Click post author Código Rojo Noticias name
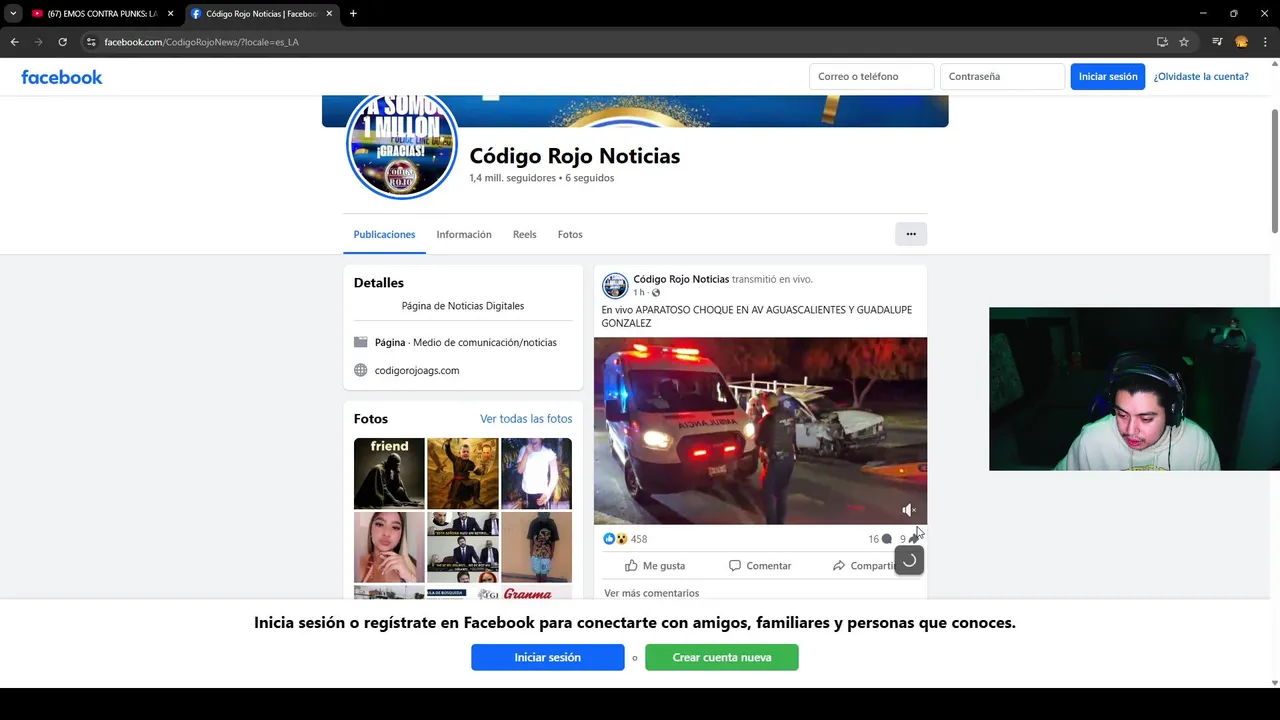1280x720 pixels. [681, 279]
